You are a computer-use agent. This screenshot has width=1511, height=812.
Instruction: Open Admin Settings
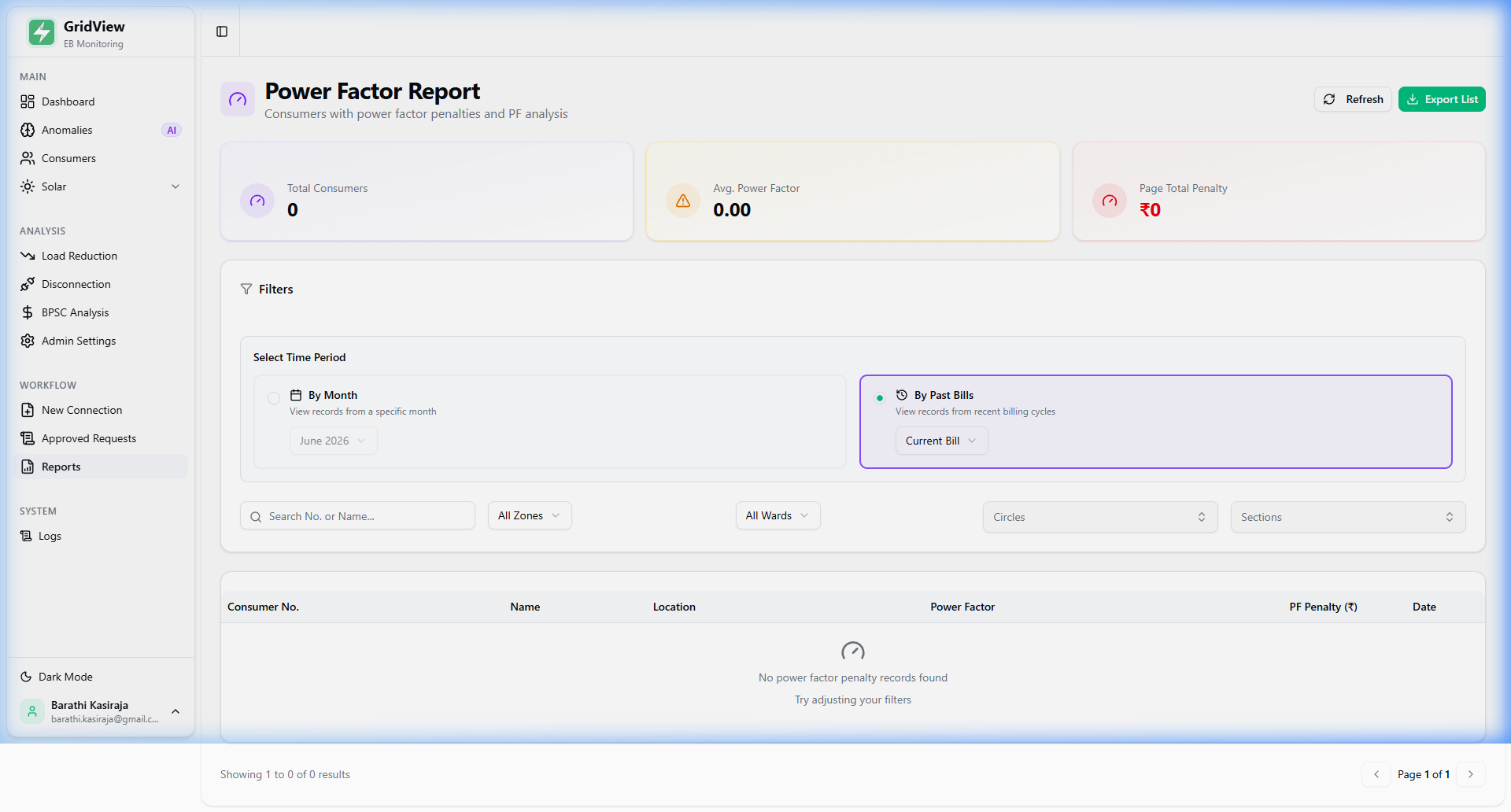[101, 341]
